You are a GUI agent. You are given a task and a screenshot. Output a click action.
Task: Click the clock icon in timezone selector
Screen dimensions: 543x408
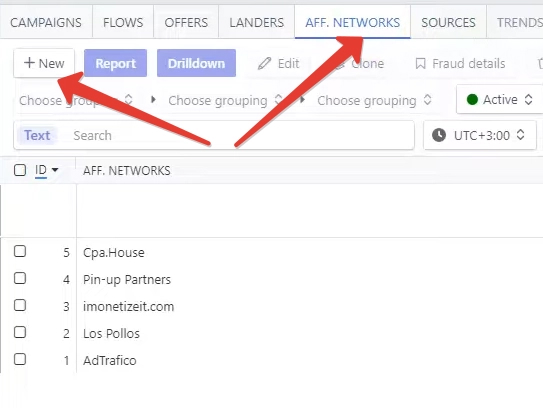point(439,135)
